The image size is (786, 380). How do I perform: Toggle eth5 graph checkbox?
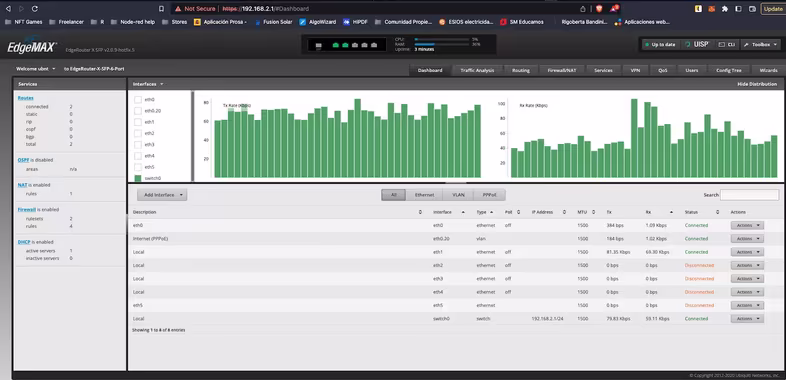(138, 167)
